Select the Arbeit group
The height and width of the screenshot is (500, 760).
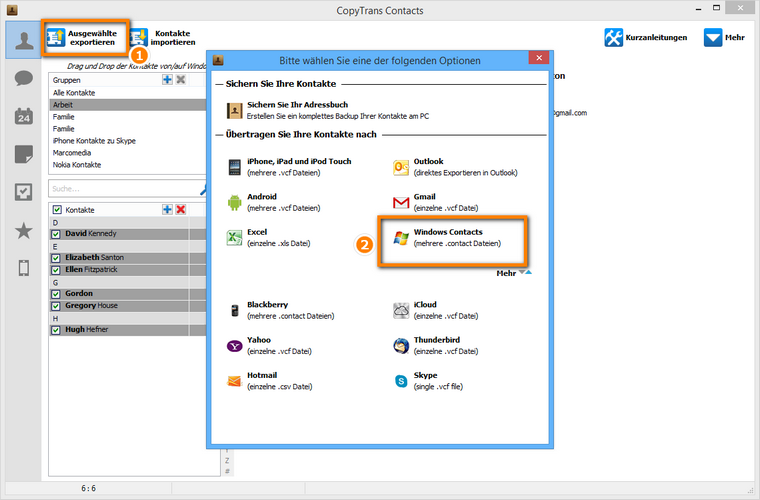click(x=128, y=105)
